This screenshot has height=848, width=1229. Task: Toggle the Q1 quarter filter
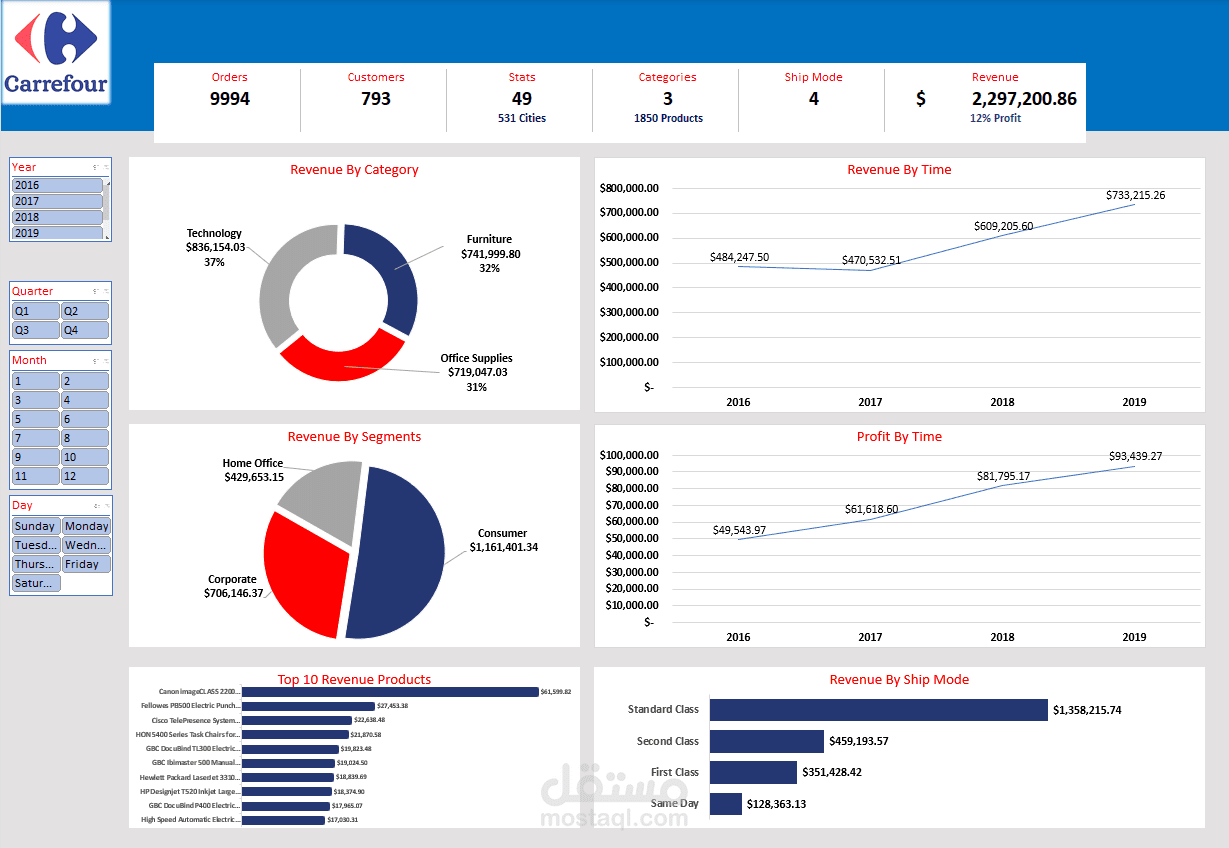pos(35,311)
